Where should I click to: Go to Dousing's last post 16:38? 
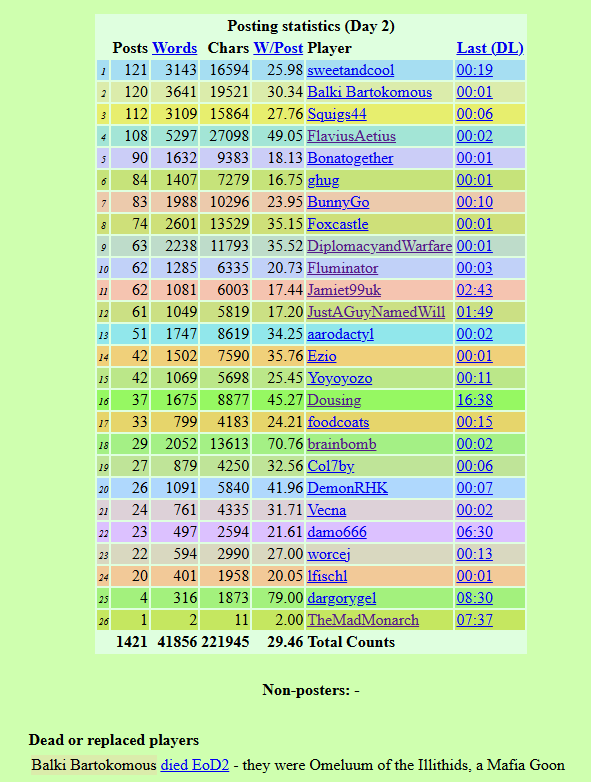(474, 400)
